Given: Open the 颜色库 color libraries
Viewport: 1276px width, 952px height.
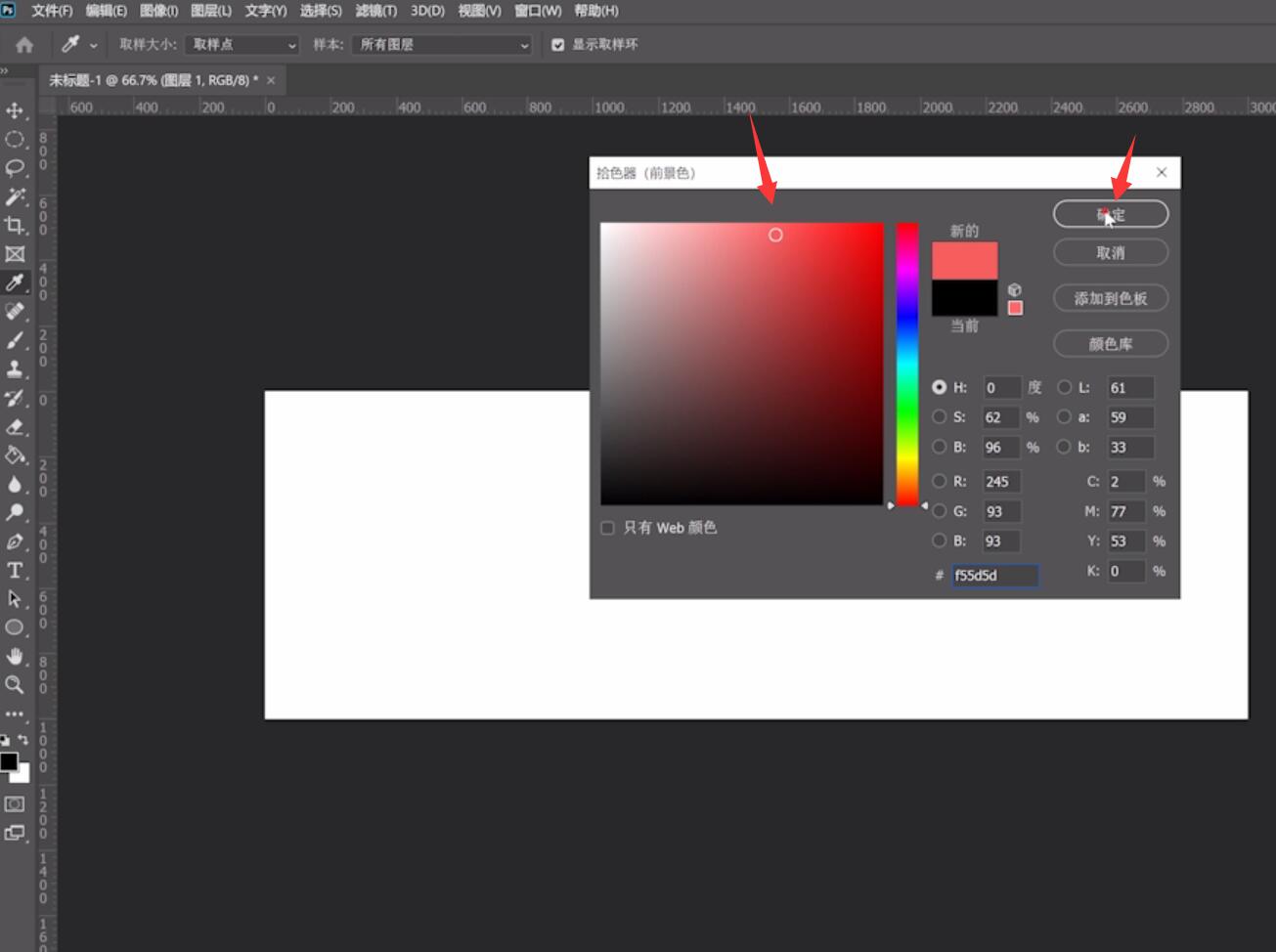Looking at the screenshot, I should 1111,344.
